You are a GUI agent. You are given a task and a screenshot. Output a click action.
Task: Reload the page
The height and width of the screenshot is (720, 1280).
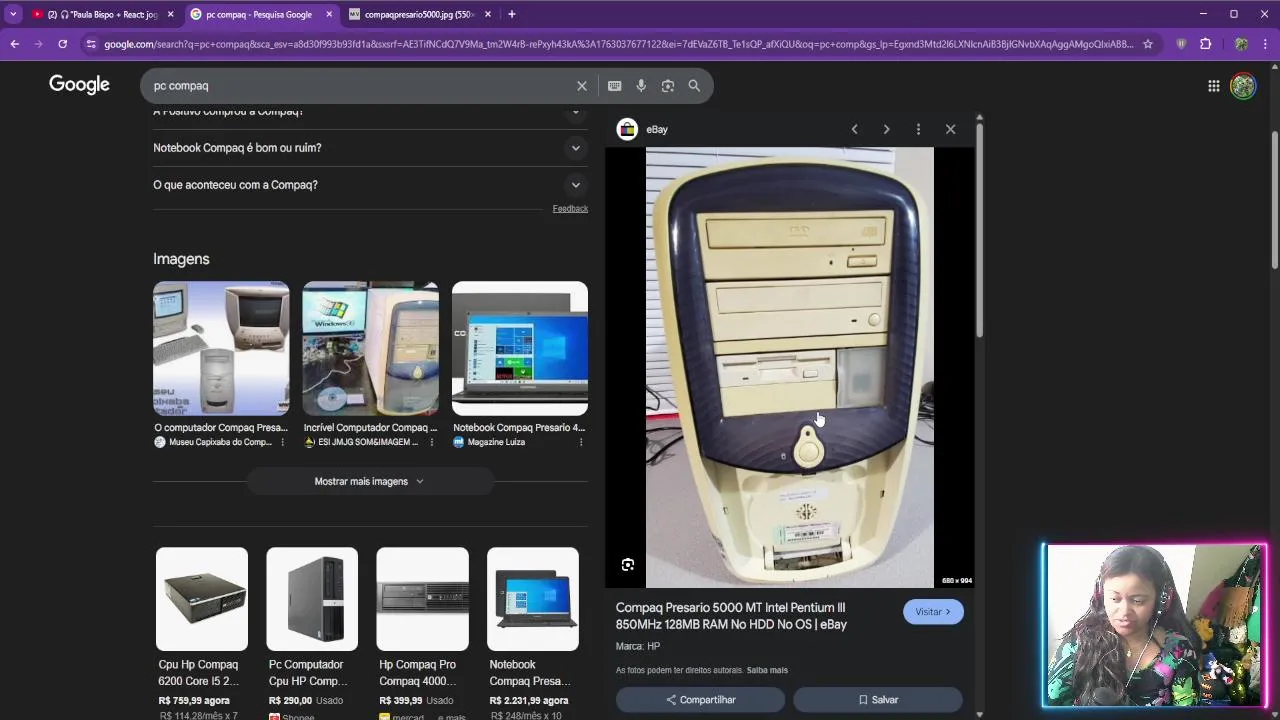tap(62, 44)
